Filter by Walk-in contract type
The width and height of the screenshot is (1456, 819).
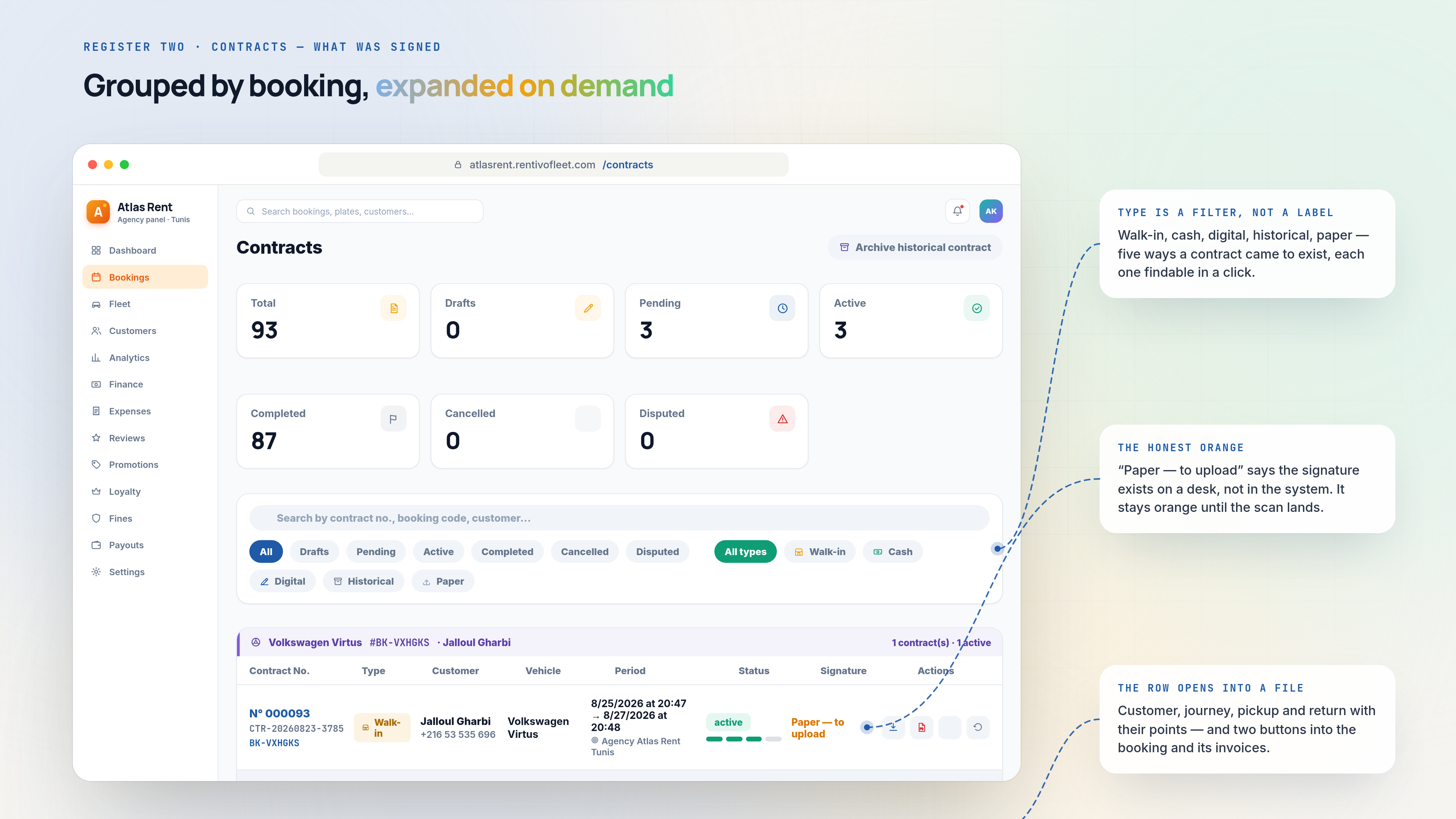pos(819,552)
